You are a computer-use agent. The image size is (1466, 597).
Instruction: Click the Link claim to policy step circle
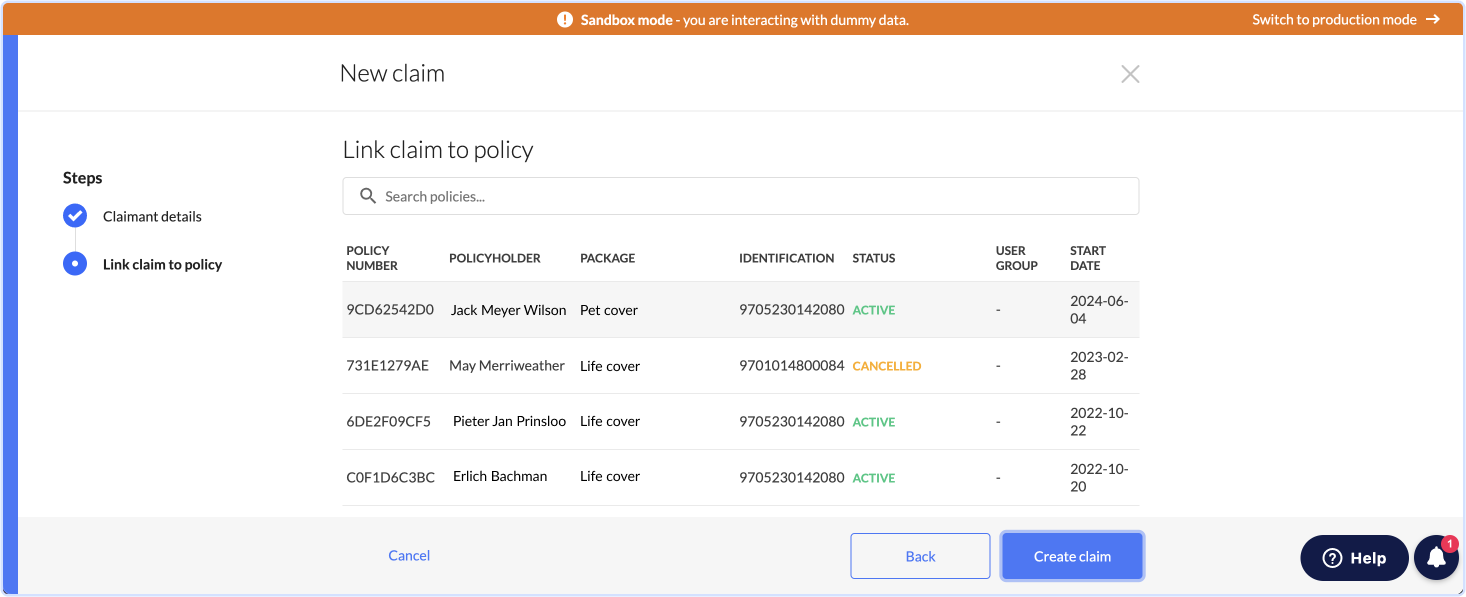[x=75, y=264]
